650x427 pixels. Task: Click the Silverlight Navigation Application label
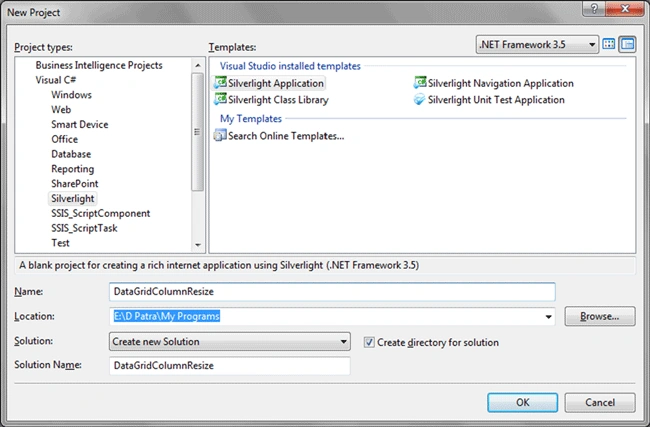(501, 83)
